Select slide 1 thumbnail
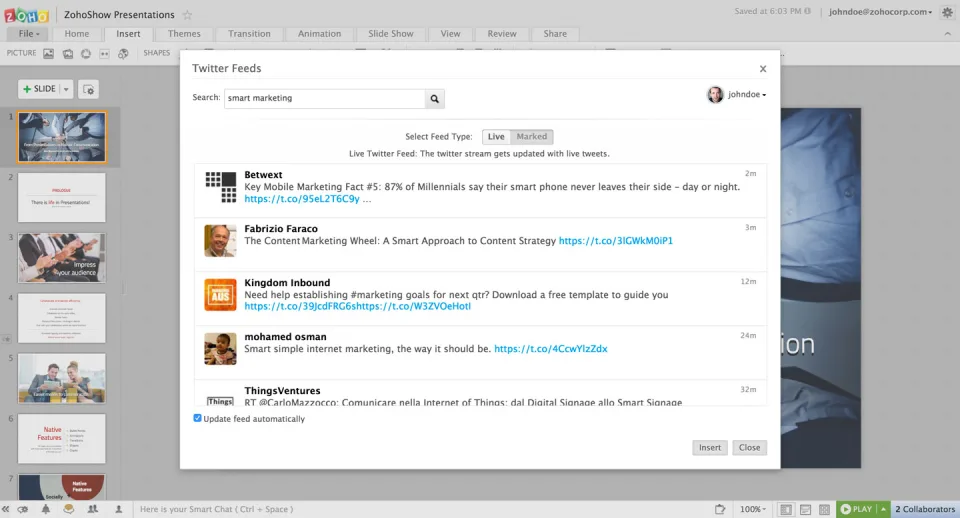Screen dimensions: 960x518 (x=62, y=137)
